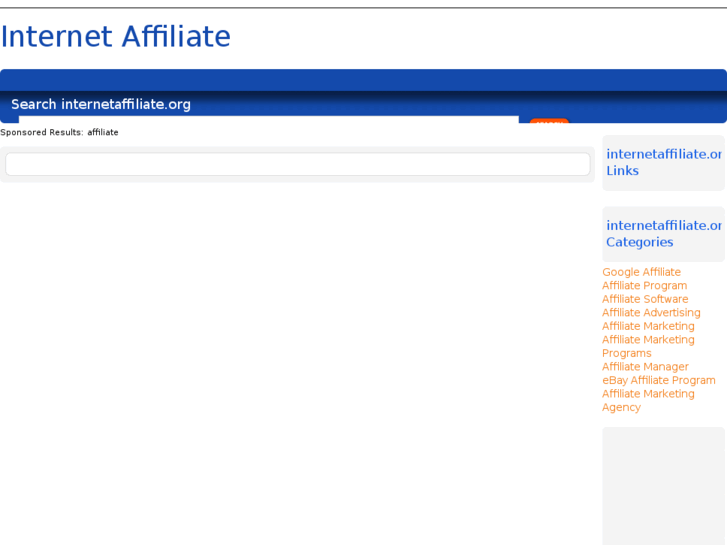Open the Google Affiliate category link
The width and height of the screenshot is (727, 545).
[641, 272]
